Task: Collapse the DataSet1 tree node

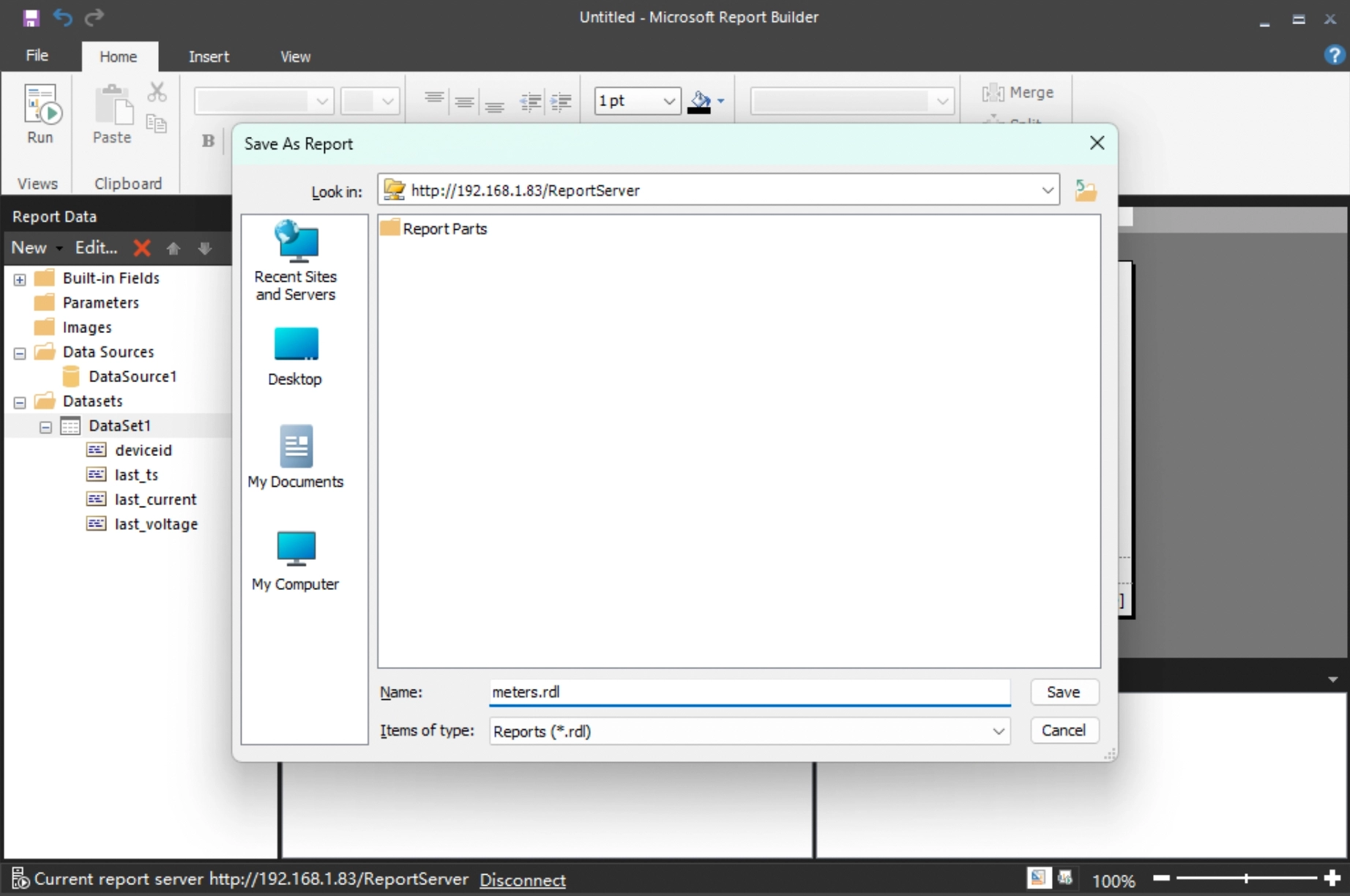Action: click(45, 427)
